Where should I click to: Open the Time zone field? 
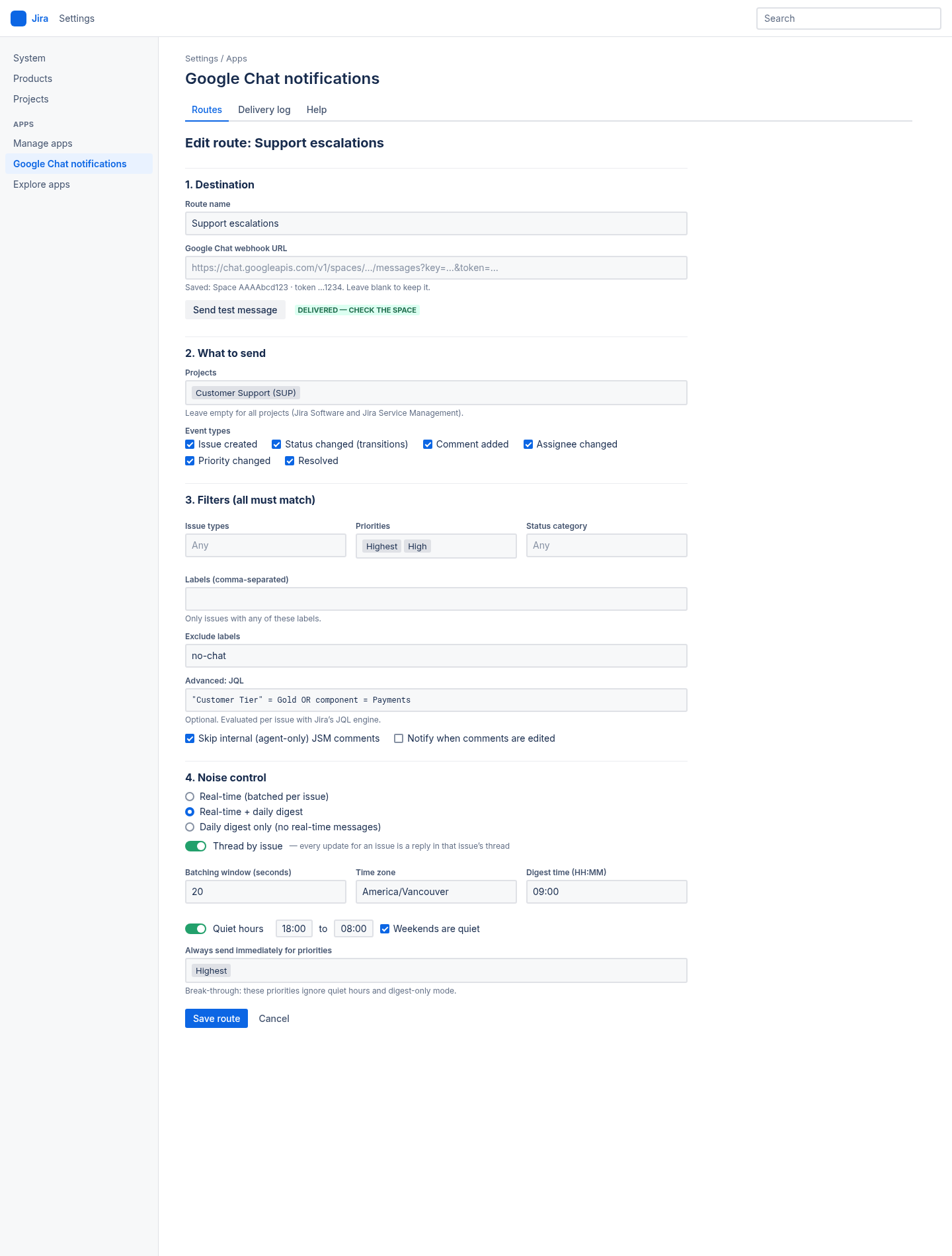click(x=436, y=892)
